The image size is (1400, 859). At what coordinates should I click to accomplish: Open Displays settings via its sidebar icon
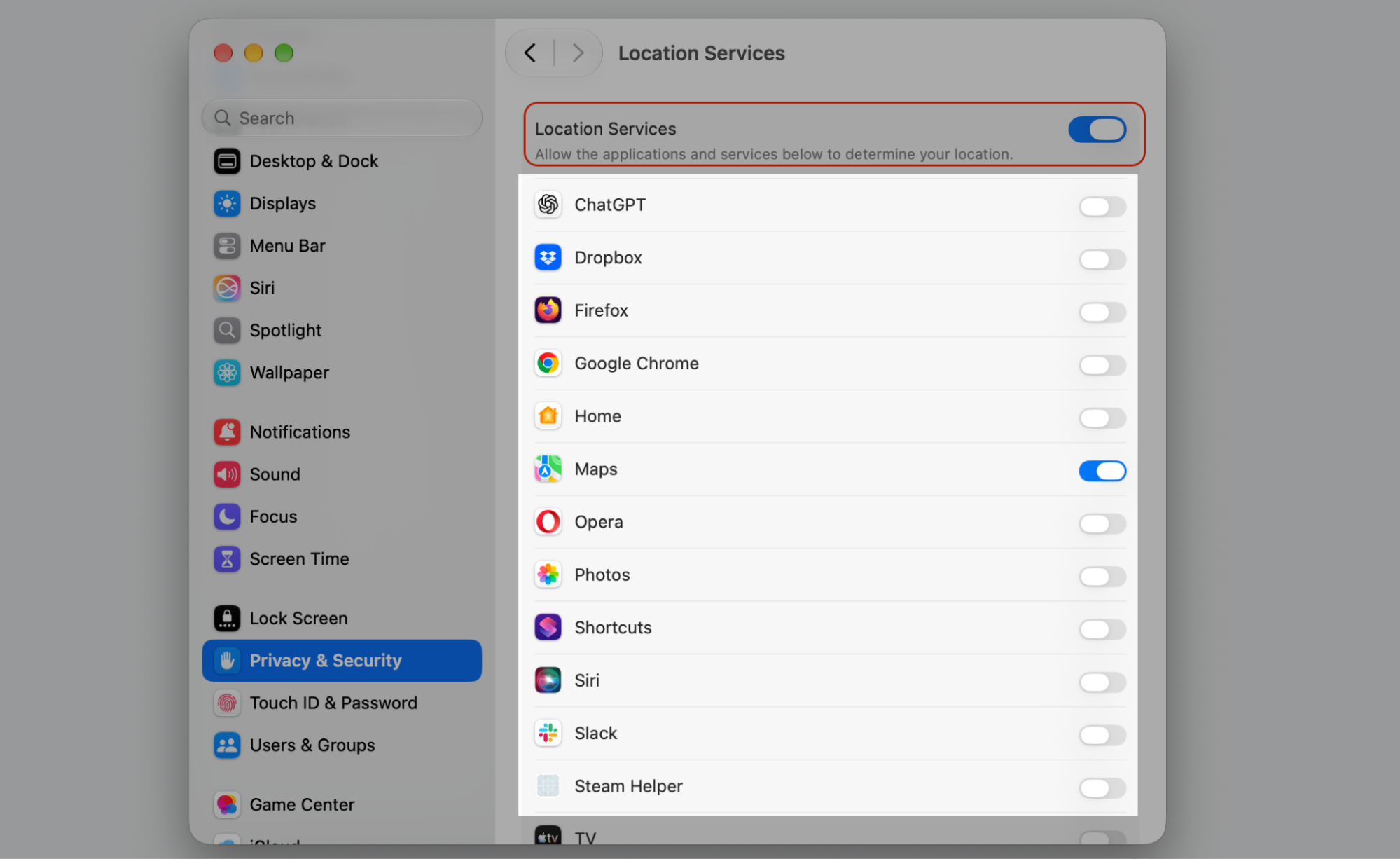point(227,204)
